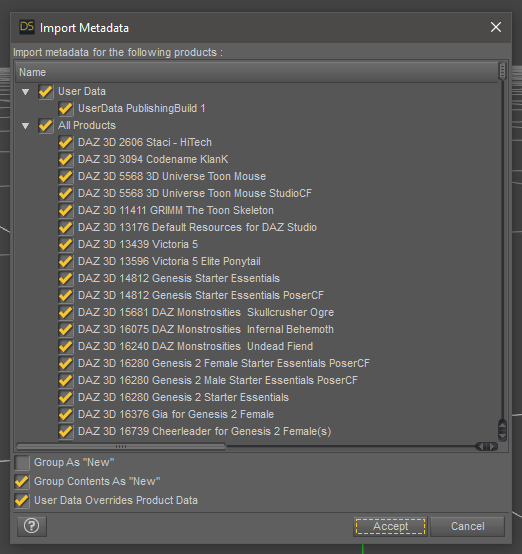
Task: Click the DS DAZ Studio logo icon
Action: point(27,27)
